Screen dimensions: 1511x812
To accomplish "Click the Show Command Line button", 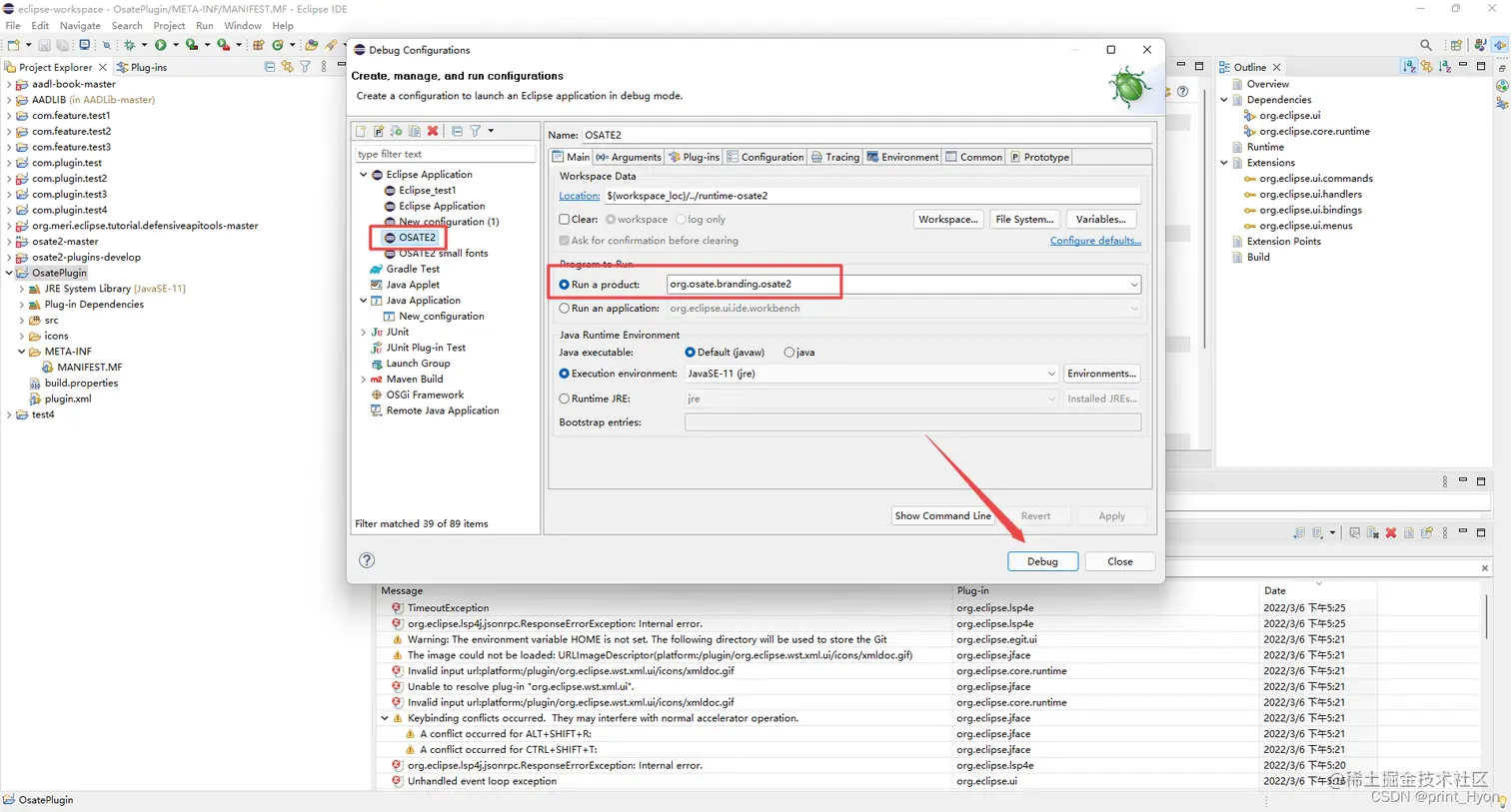I will tap(942, 516).
